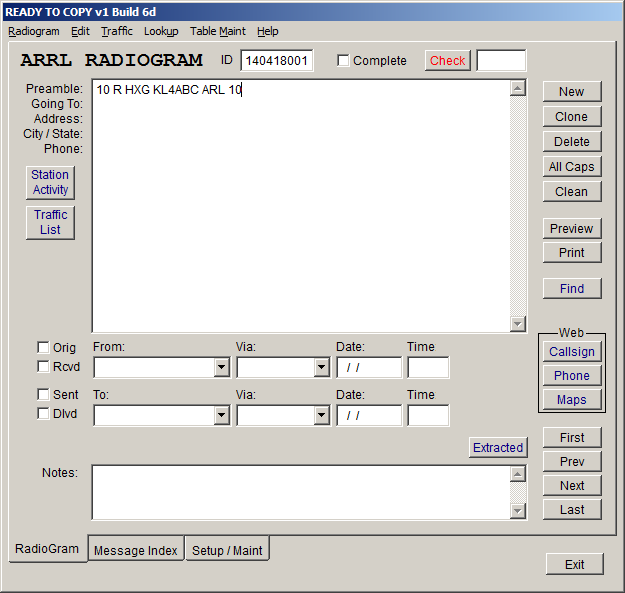Viewport: 625px width, 593px height.
Task: Toggle the Sent checkbox
Action: pos(43,395)
